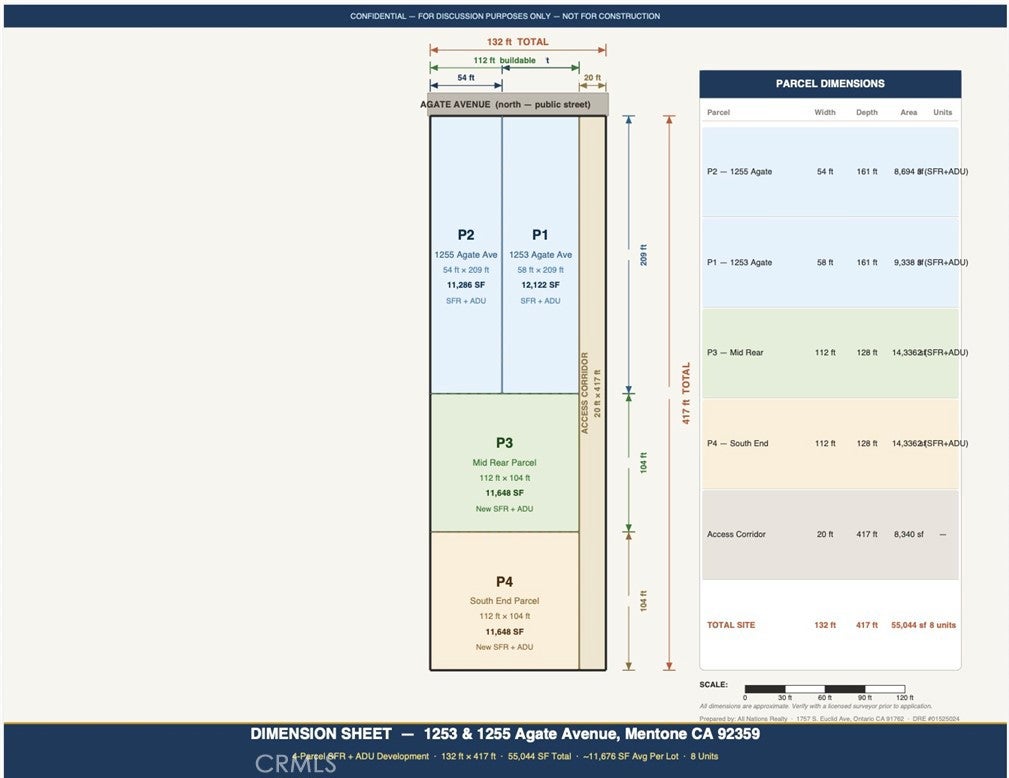Select the "1253 Agate Ave" address in the diagram
Screen dimensions: 1009x778
541,255
